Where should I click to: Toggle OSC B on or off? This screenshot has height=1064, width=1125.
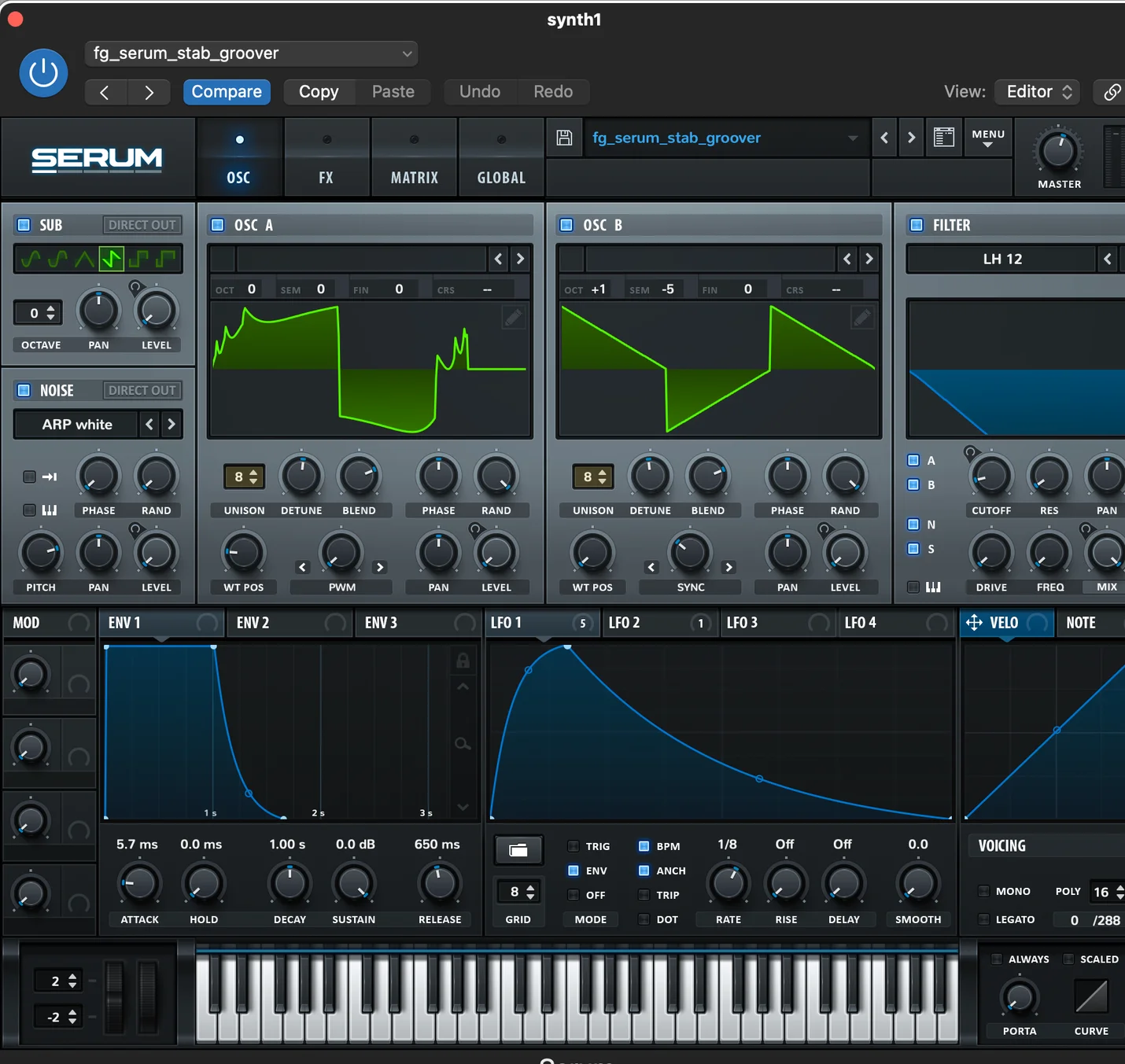[x=566, y=225]
